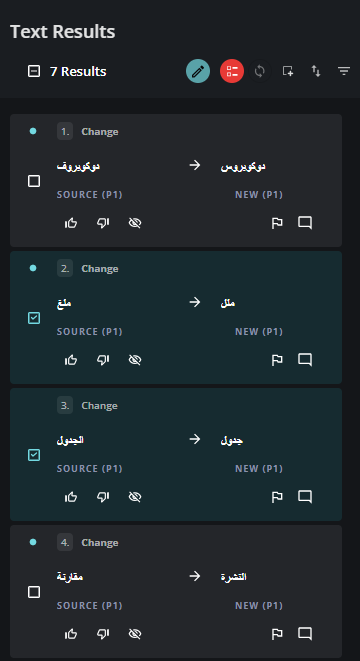Uncheck the checkbox for result 3

(x=34, y=455)
